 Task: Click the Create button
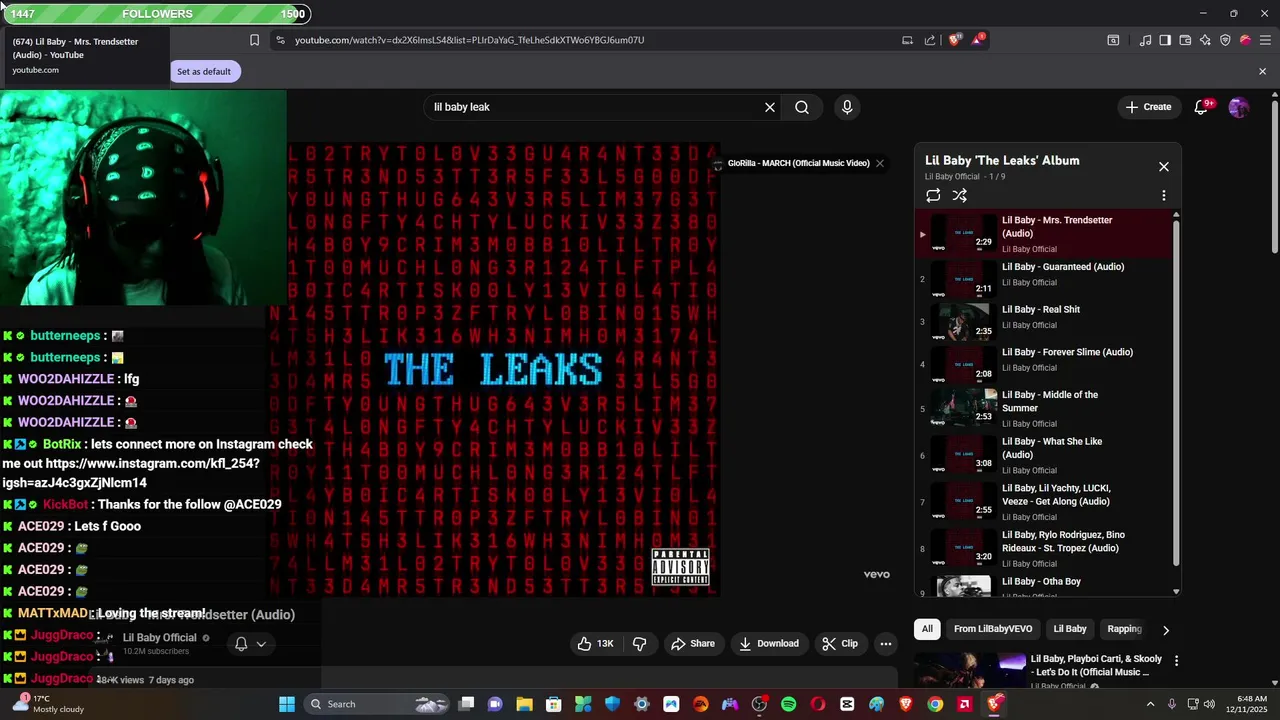[1148, 107]
